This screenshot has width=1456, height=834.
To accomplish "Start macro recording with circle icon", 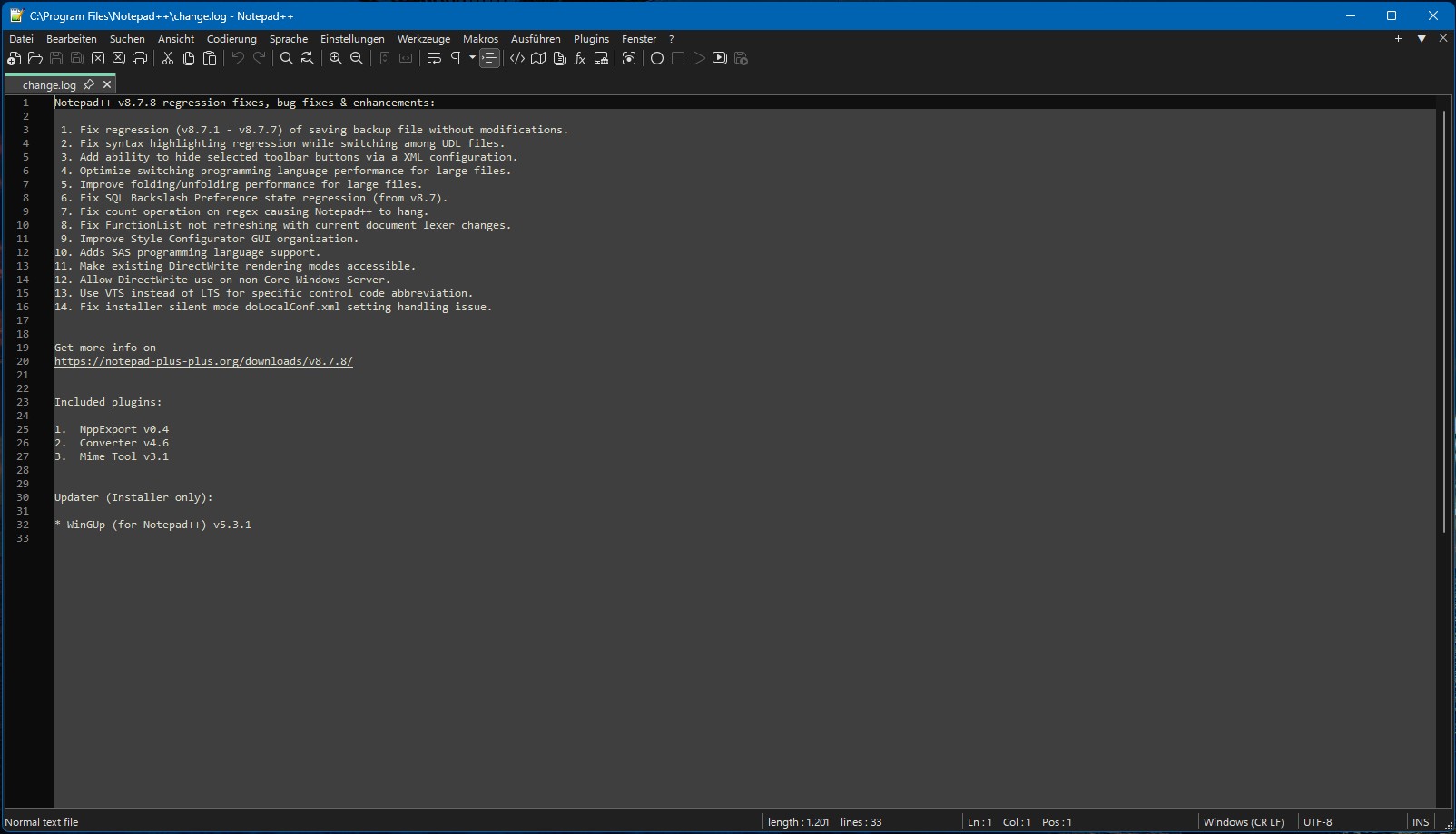I will tap(657, 58).
